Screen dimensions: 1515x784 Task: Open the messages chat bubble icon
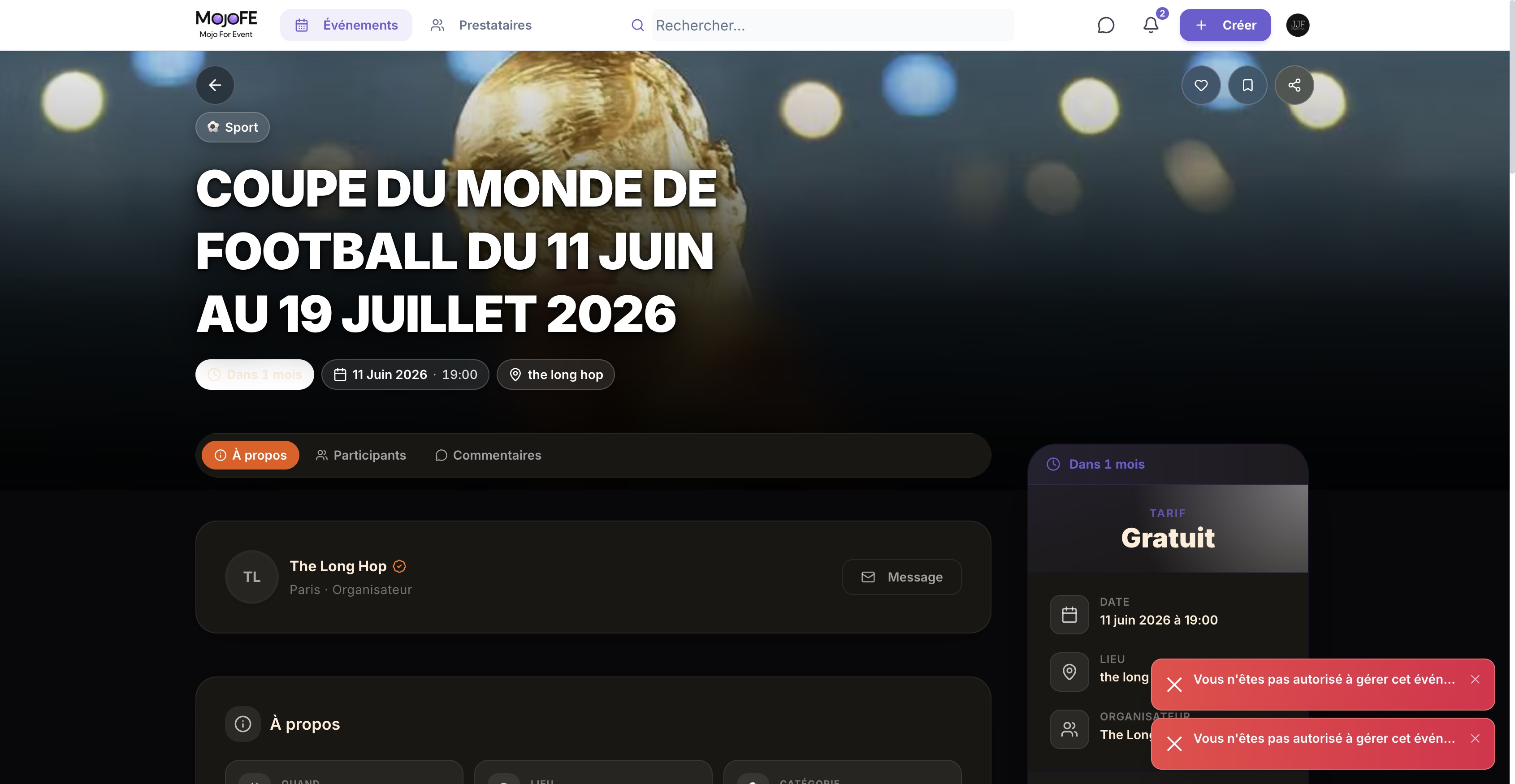(1106, 25)
